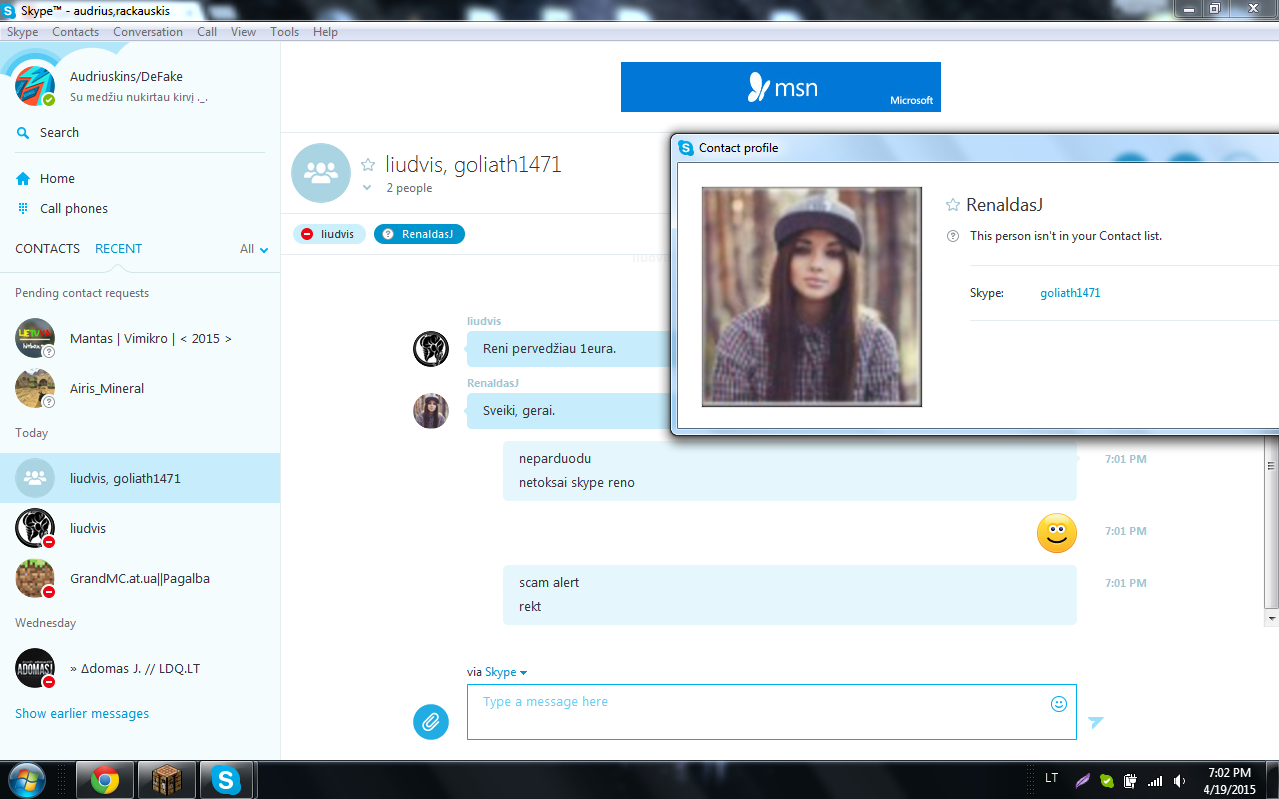Click the 'Sveiki, gerai.' message
Viewport: 1279px width, 799px height.
(519, 411)
